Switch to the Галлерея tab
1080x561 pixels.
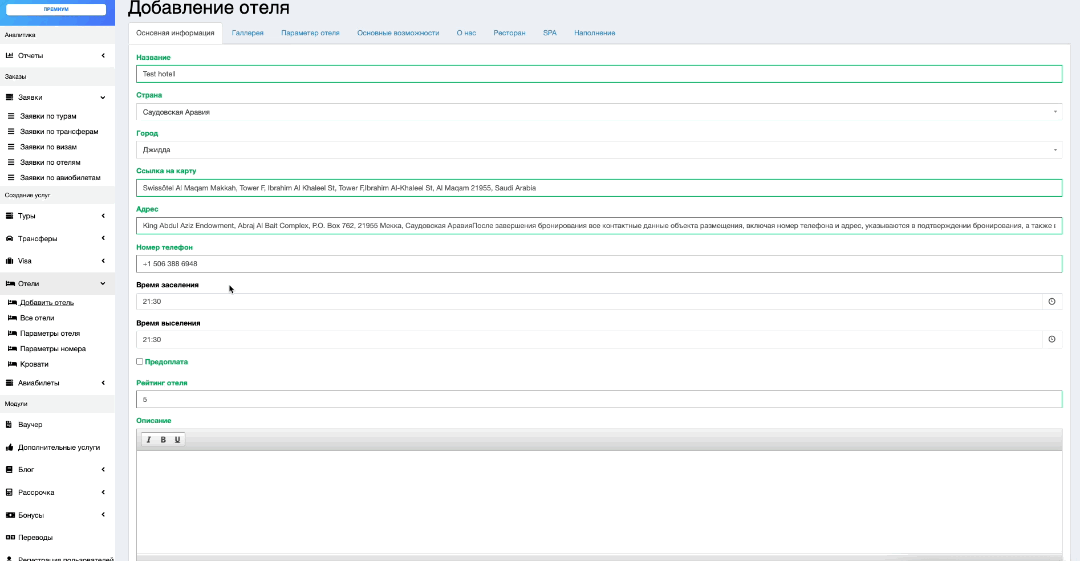click(x=248, y=33)
